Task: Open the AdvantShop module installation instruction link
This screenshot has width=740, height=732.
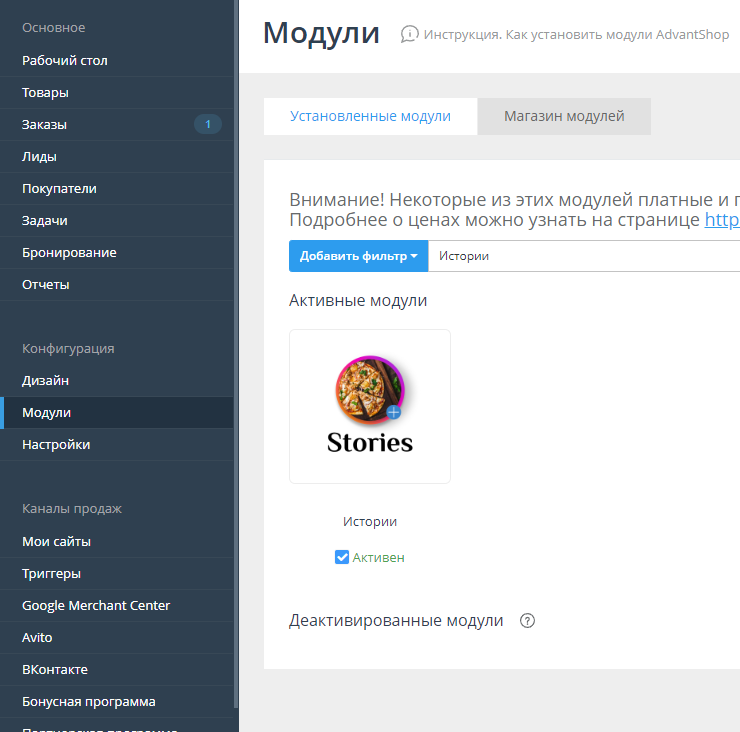Action: (x=576, y=35)
